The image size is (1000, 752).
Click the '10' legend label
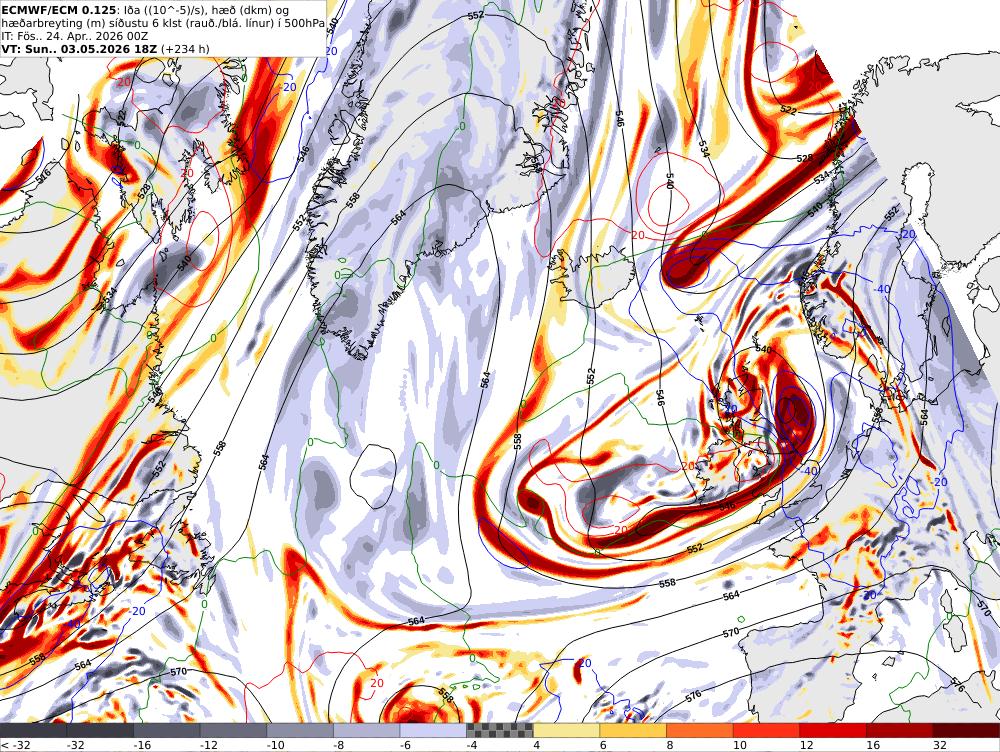(740, 745)
